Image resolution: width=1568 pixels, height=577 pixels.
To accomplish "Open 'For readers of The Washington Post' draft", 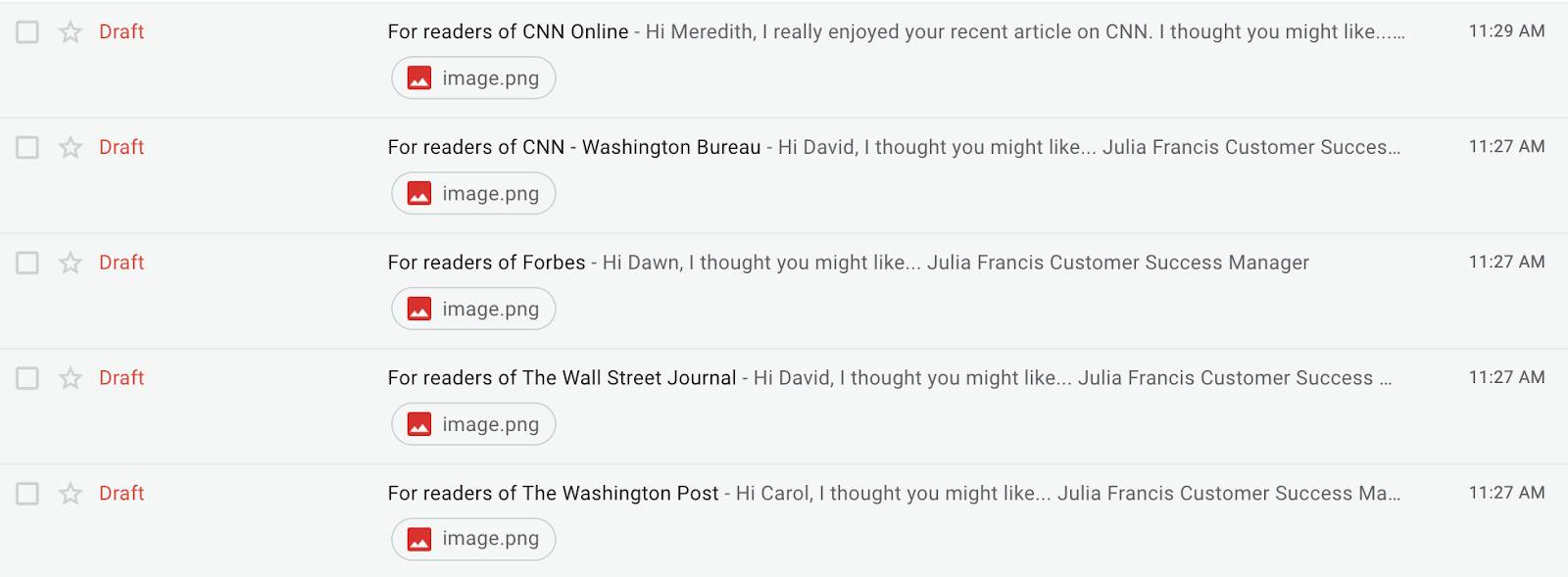I will (x=553, y=494).
